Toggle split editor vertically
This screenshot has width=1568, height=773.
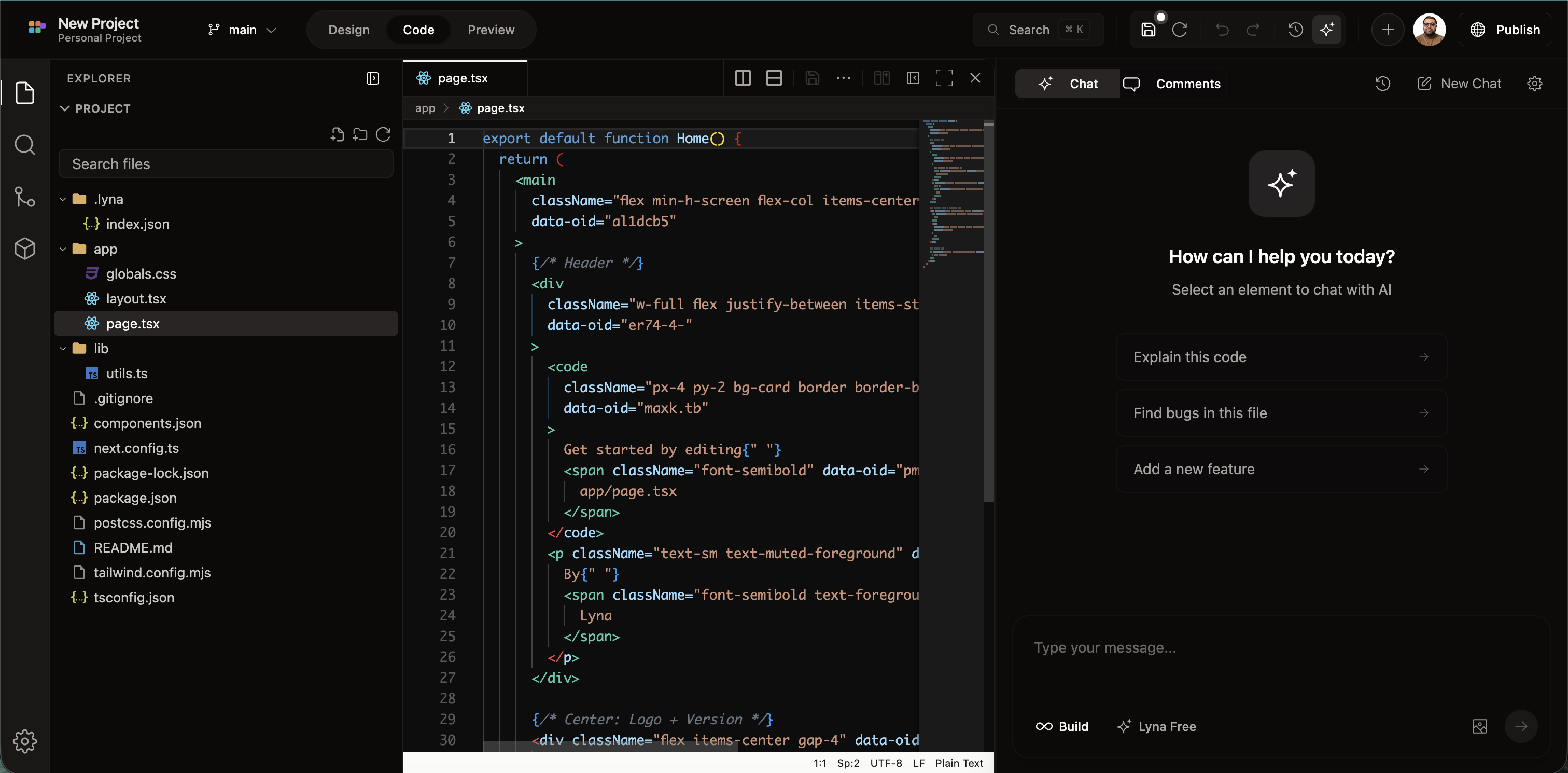(x=743, y=77)
